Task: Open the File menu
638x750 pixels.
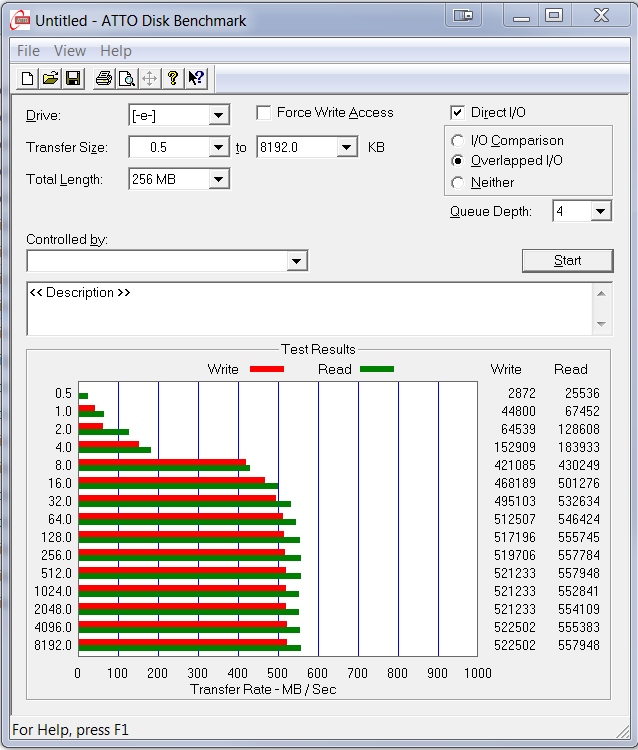Action: 28,51
